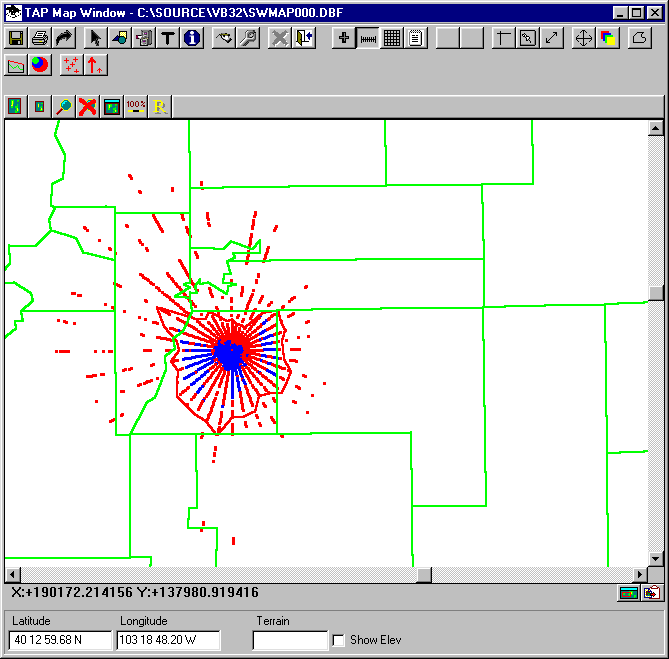Viewport: 669px width, 659px height.
Task: Click the terrain profile chart icon
Action: pos(16,65)
